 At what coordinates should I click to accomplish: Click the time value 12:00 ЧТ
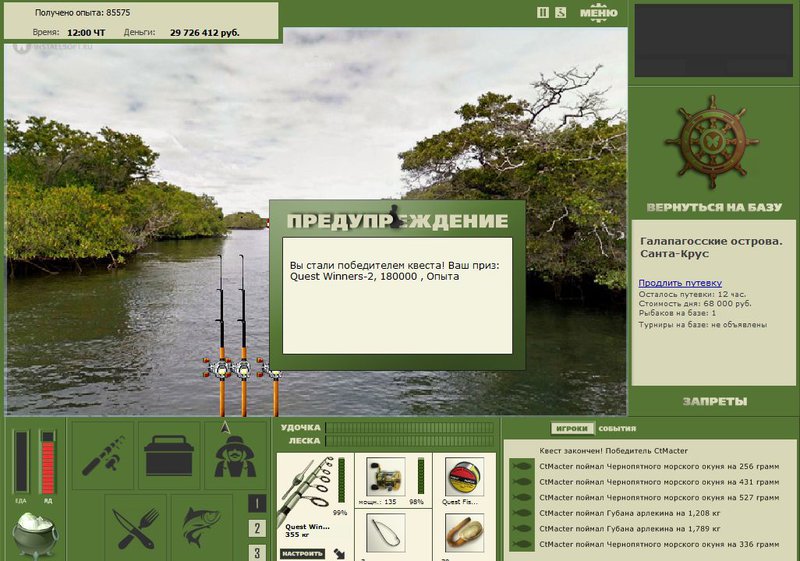click(86, 33)
